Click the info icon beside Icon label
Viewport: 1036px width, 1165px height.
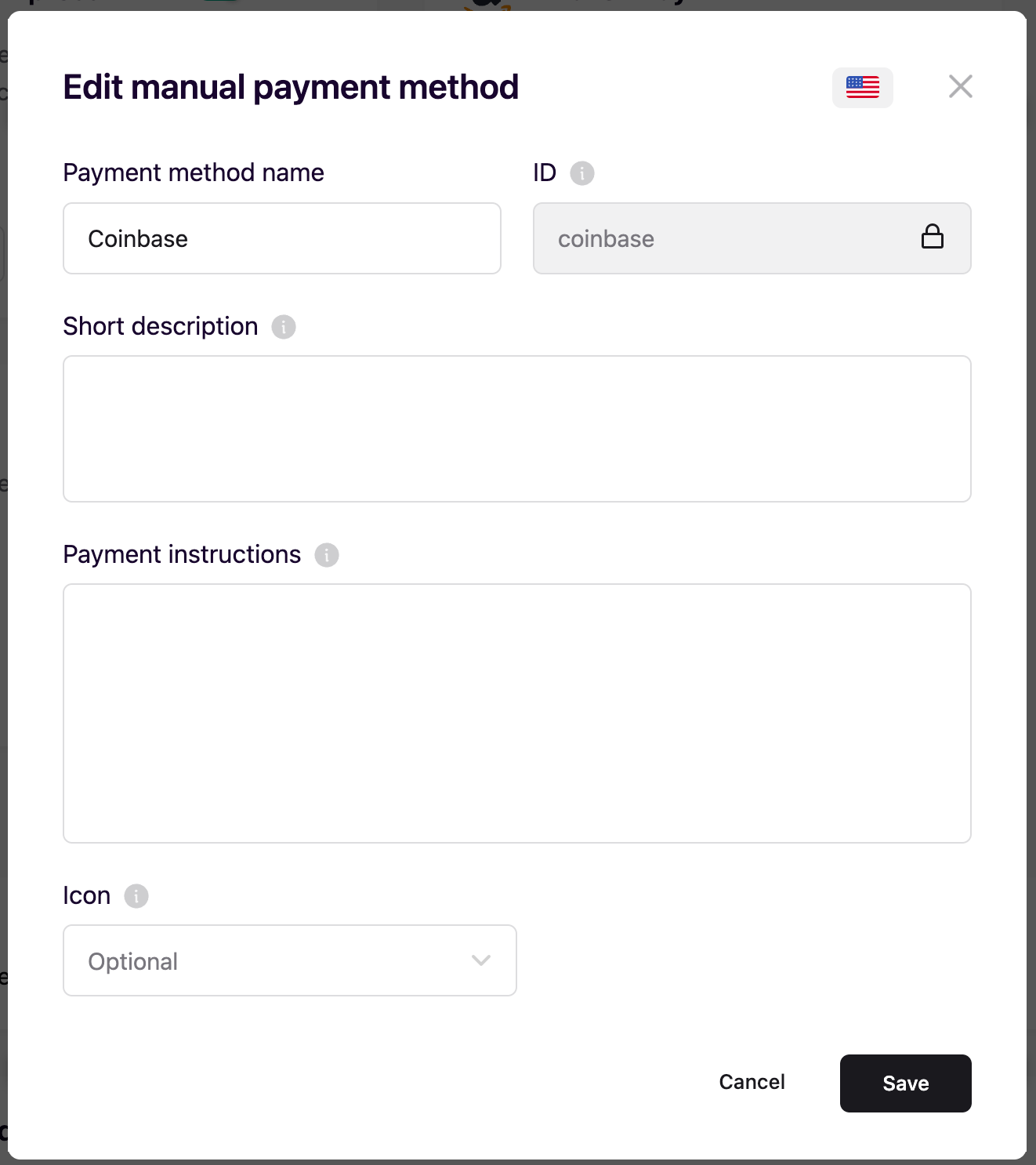point(136,895)
